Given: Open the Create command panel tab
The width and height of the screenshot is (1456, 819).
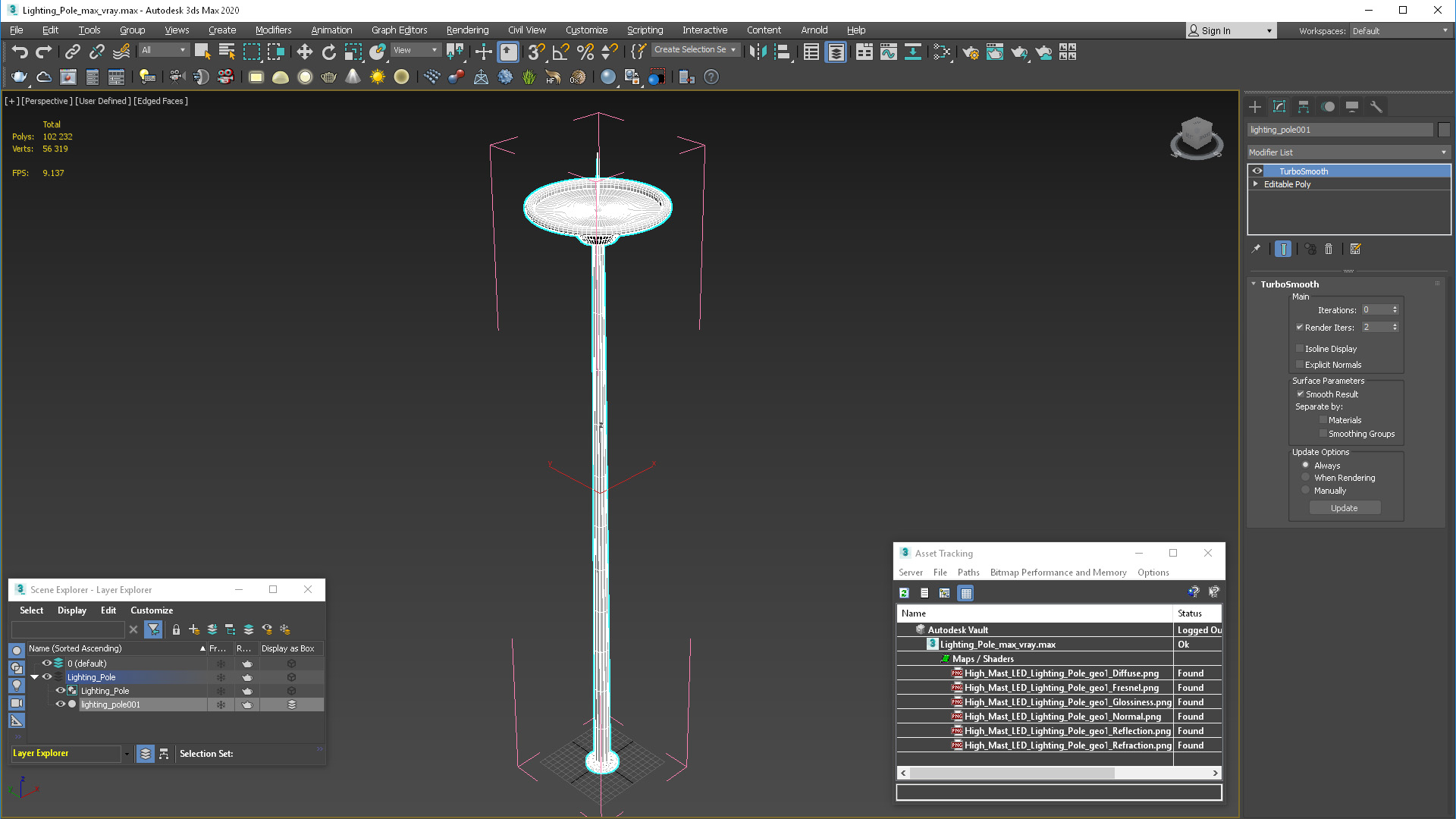Looking at the screenshot, I should point(1255,107).
